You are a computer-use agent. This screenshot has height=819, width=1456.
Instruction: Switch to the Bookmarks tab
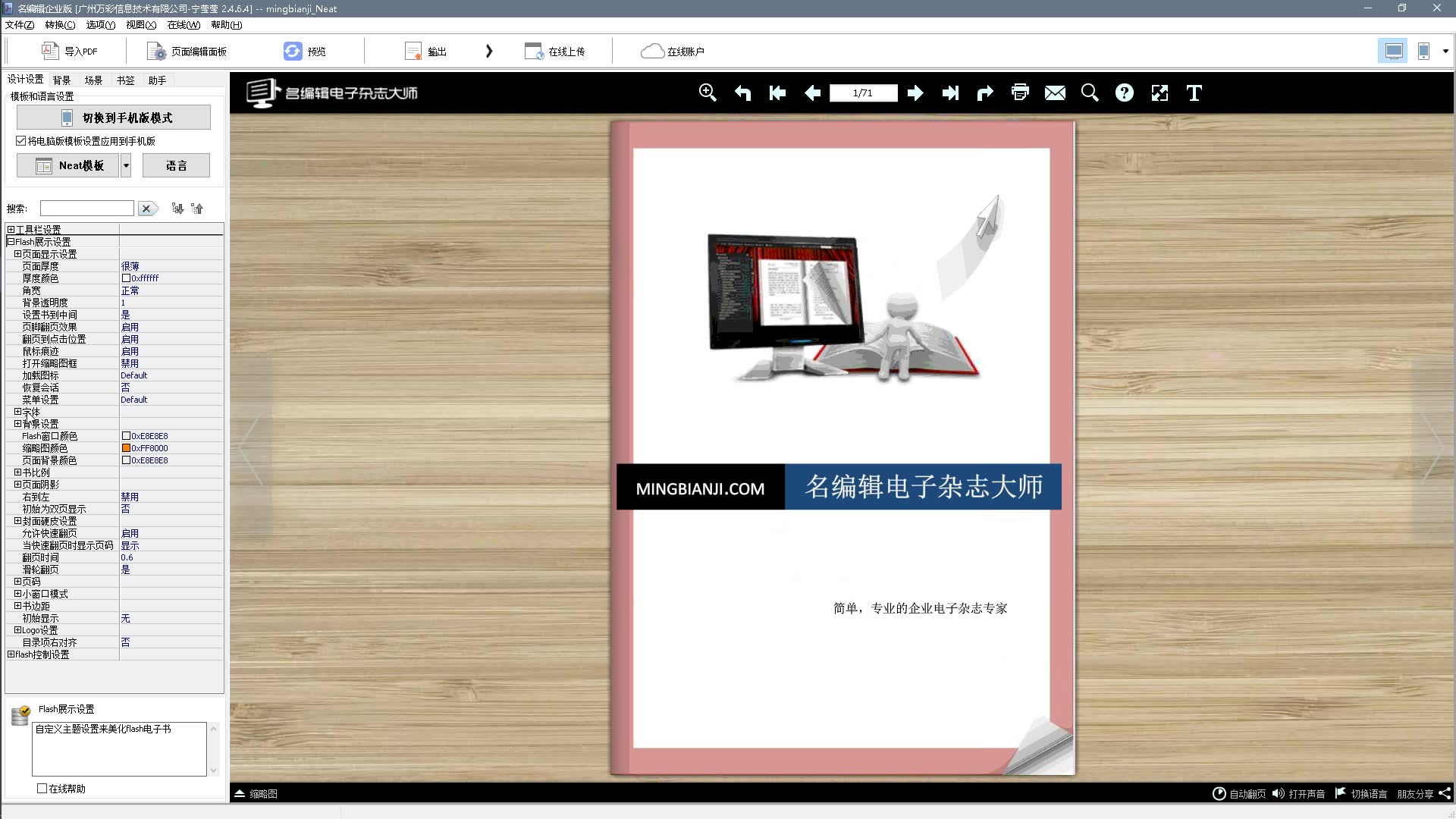(x=125, y=80)
